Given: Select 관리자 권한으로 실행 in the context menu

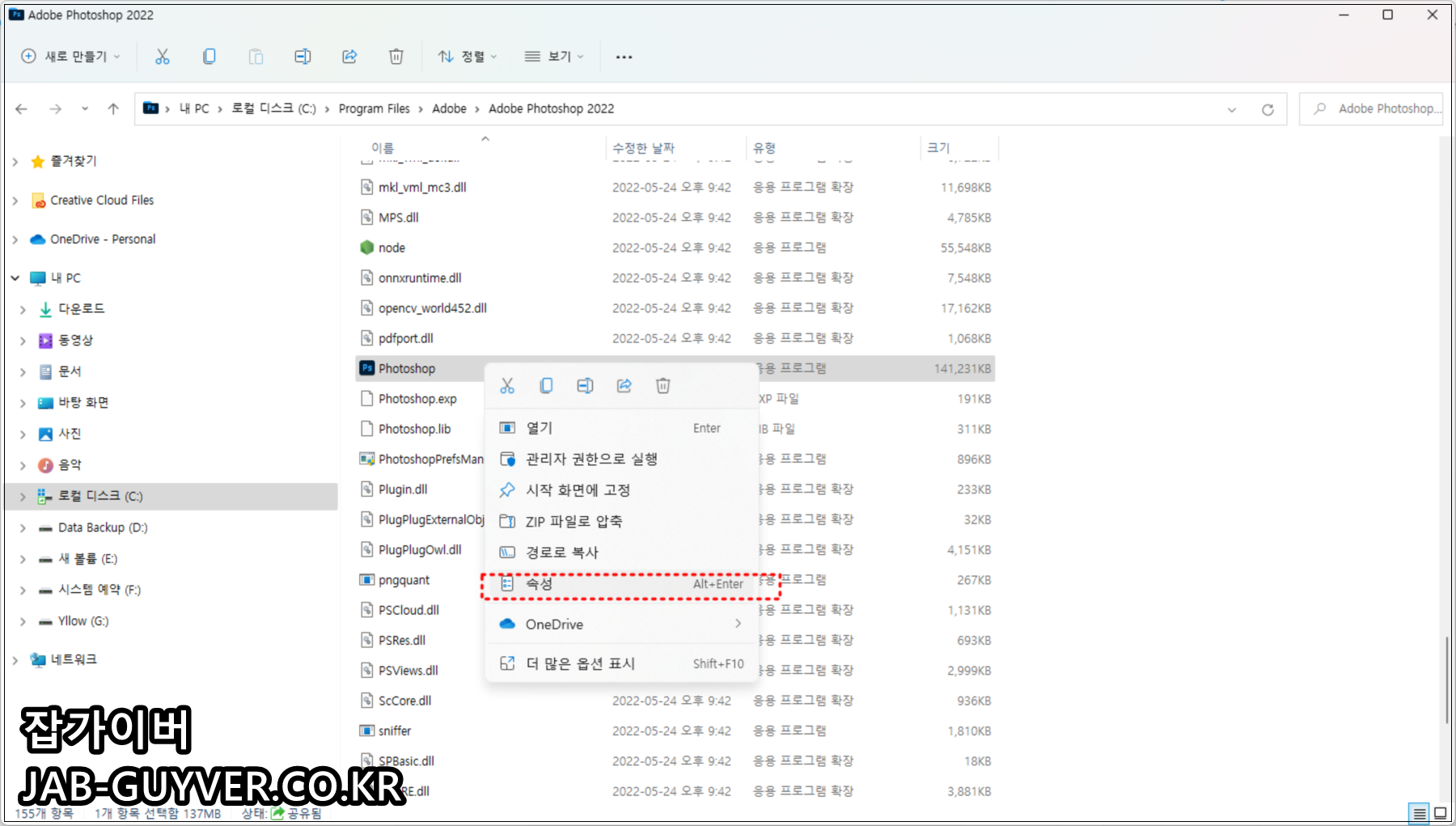Looking at the screenshot, I should 621,459.
